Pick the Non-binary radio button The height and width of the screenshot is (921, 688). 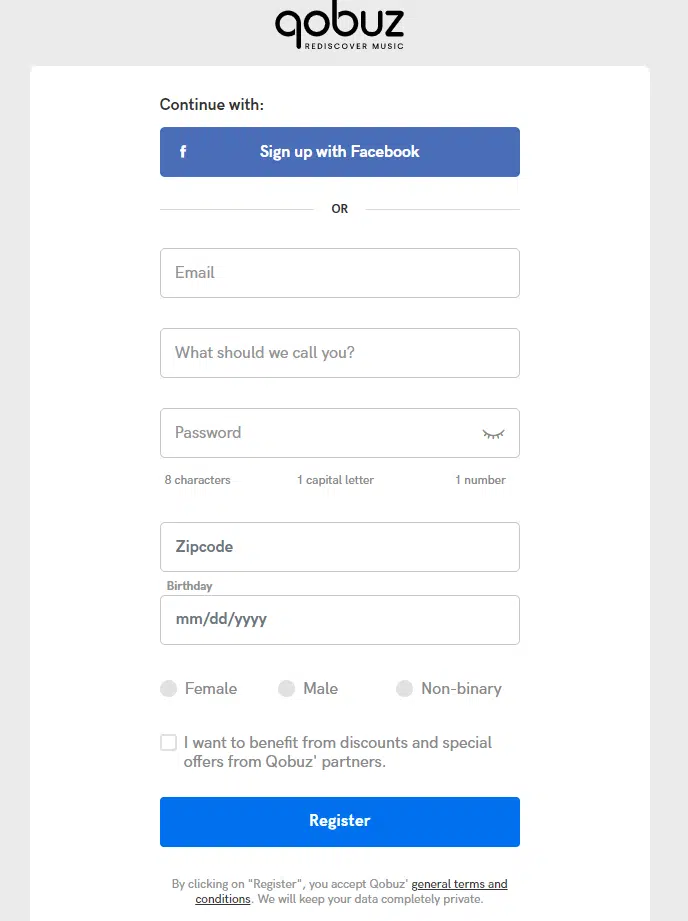405,689
